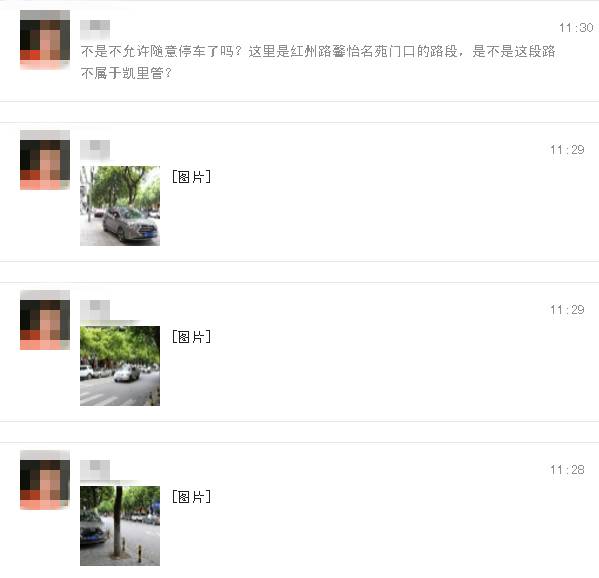Click blurred username above the crosswalk photo
599x578 pixels.
click(95, 309)
